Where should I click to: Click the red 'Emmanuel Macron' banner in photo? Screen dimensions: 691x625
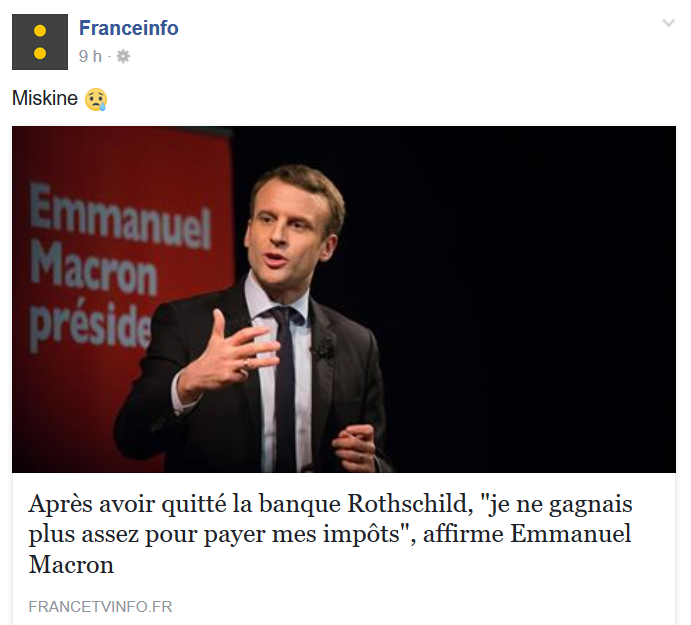point(121,264)
